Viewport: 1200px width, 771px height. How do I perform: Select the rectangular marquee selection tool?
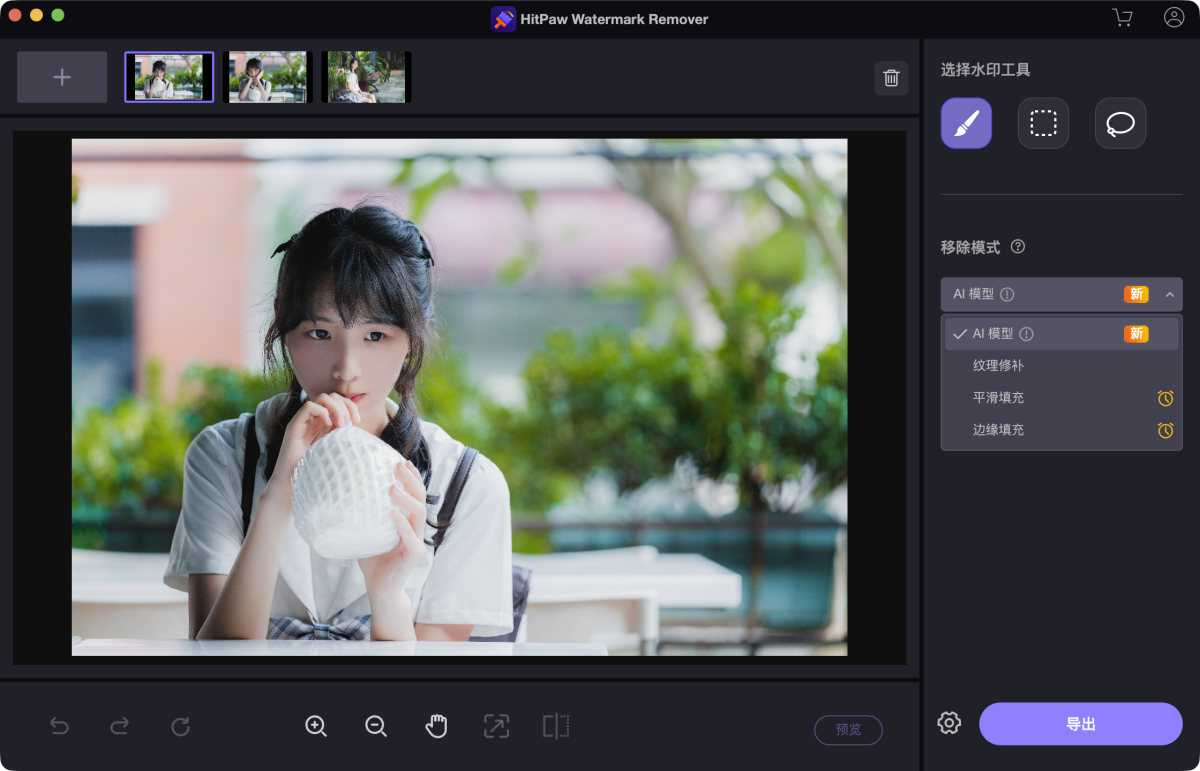[x=1043, y=123]
